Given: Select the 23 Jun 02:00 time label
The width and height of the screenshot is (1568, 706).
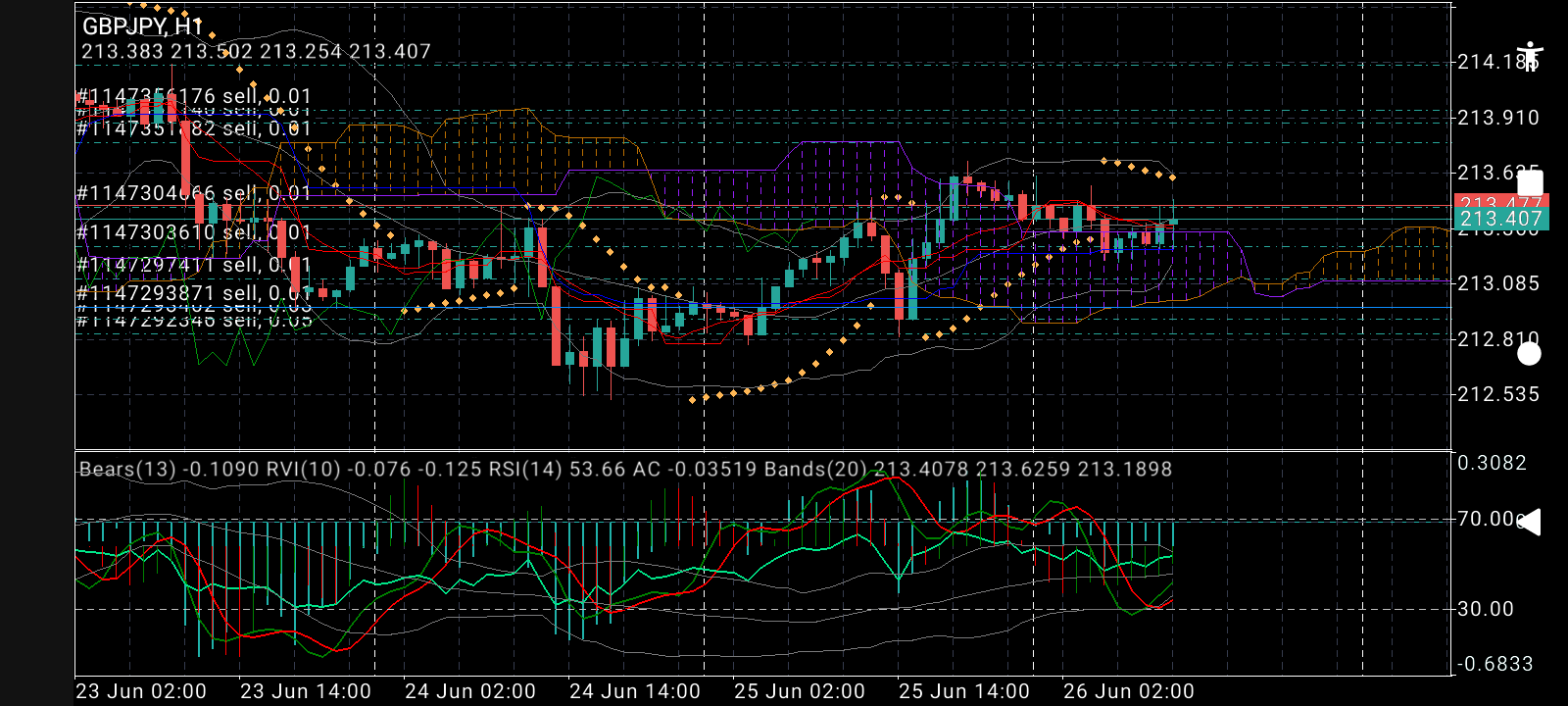Looking at the screenshot, I should coord(141,691).
